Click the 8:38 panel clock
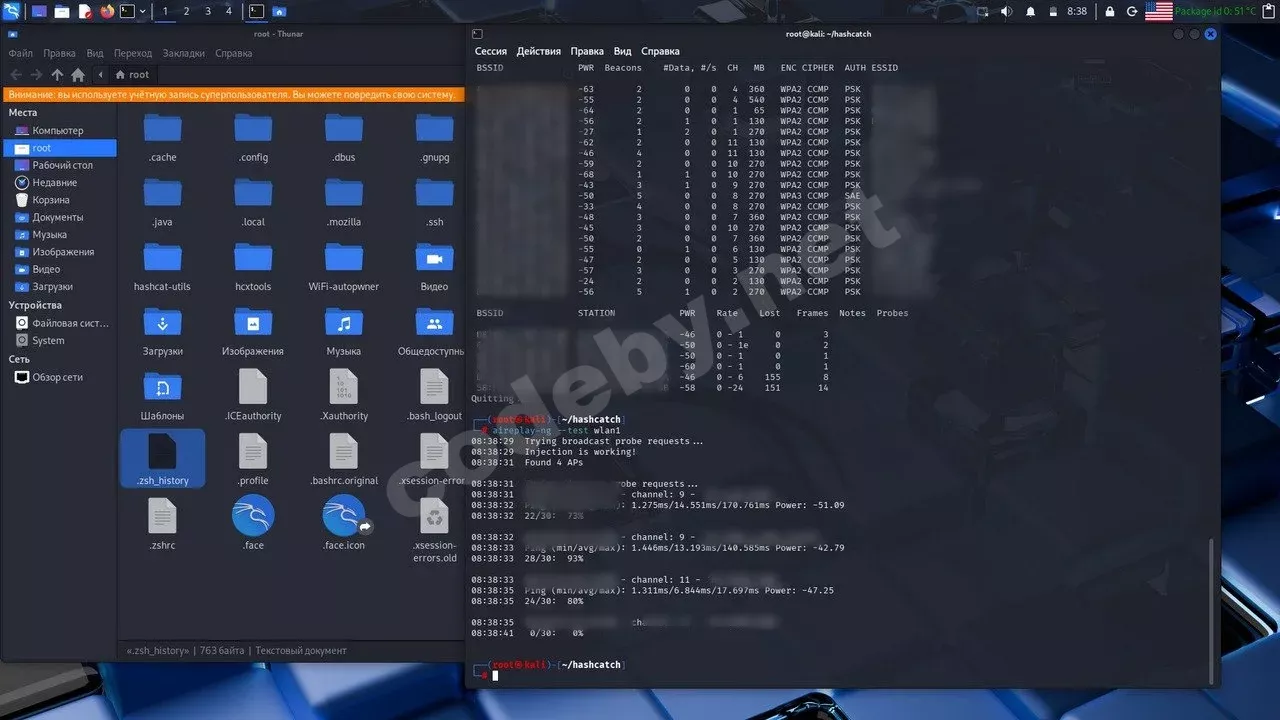This screenshot has width=1280, height=720. [x=1077, y=11]
